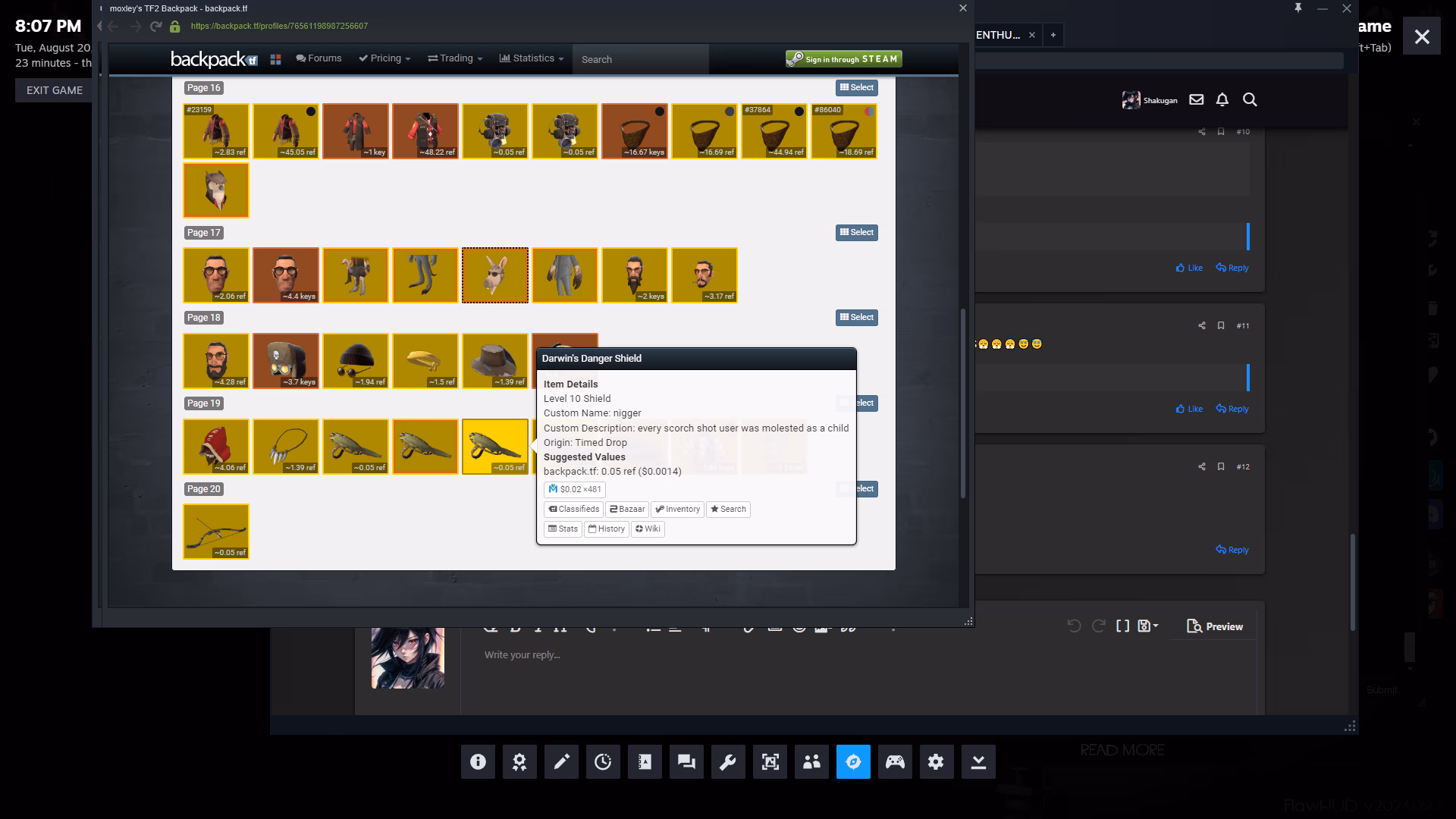Close overlay browser window

[963, 8]
